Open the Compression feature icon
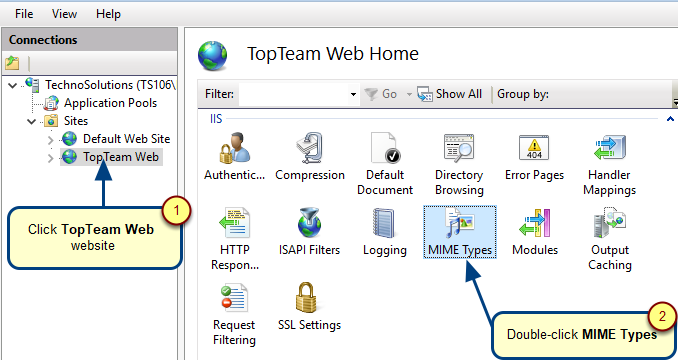This screenshot has width=678, height=360. pos(310,148)
